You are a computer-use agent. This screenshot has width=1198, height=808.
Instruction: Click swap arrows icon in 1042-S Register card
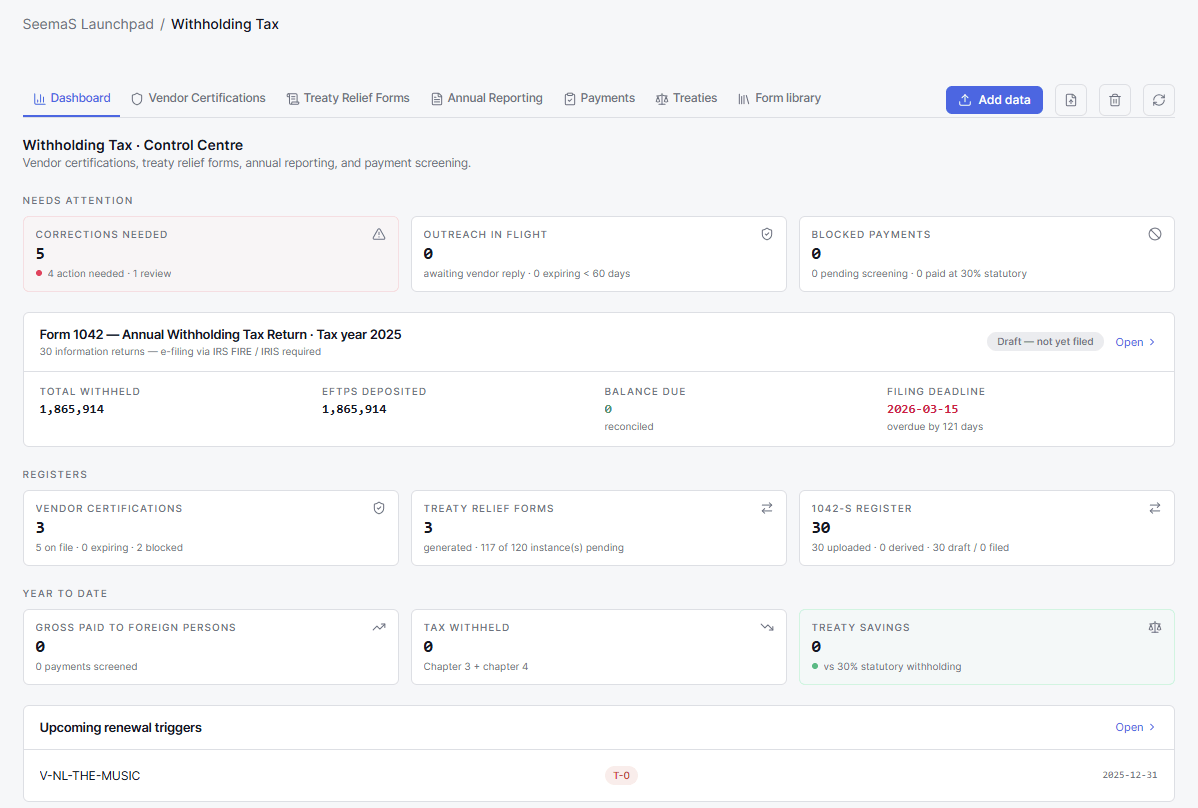pos(1154,508)
